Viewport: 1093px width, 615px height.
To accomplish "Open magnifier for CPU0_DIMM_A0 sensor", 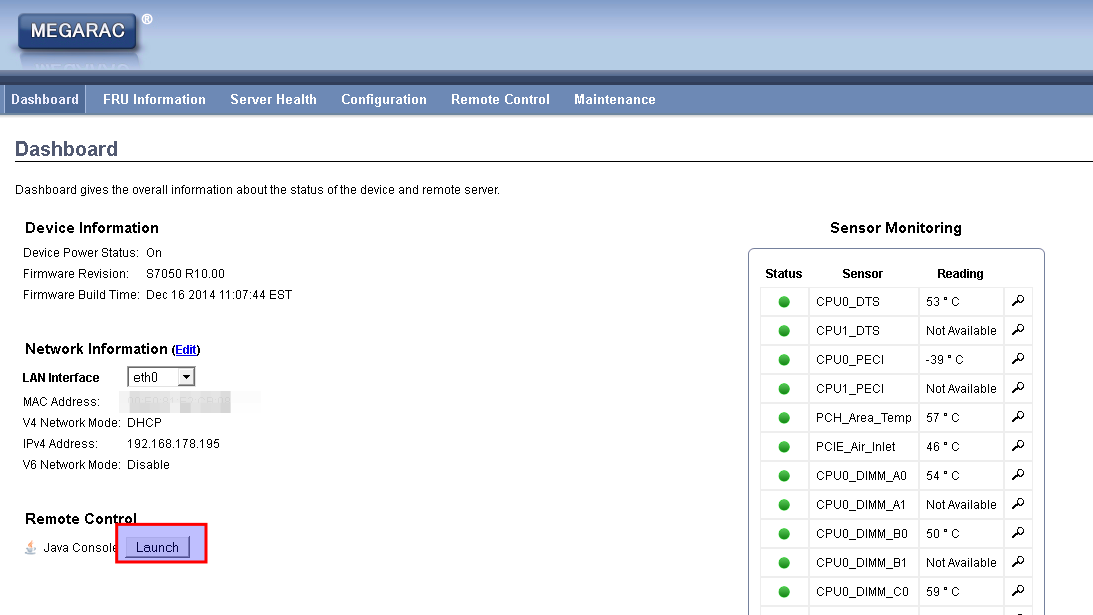I will click(x=1019, y=475).
